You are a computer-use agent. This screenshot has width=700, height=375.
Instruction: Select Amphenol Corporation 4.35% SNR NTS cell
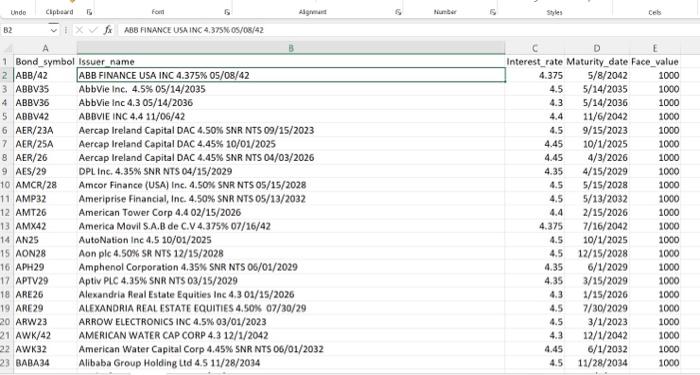291,267
